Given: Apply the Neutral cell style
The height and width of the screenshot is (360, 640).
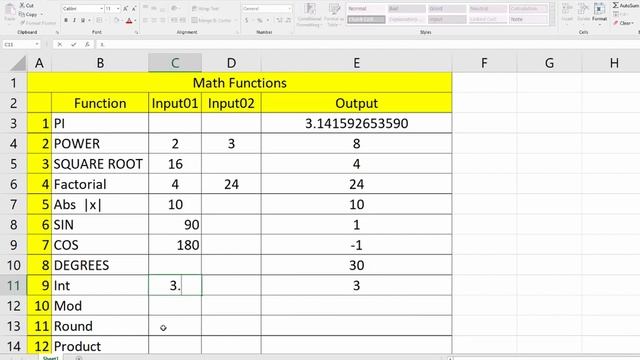Looking at the screenshot, I should point(487,9).
